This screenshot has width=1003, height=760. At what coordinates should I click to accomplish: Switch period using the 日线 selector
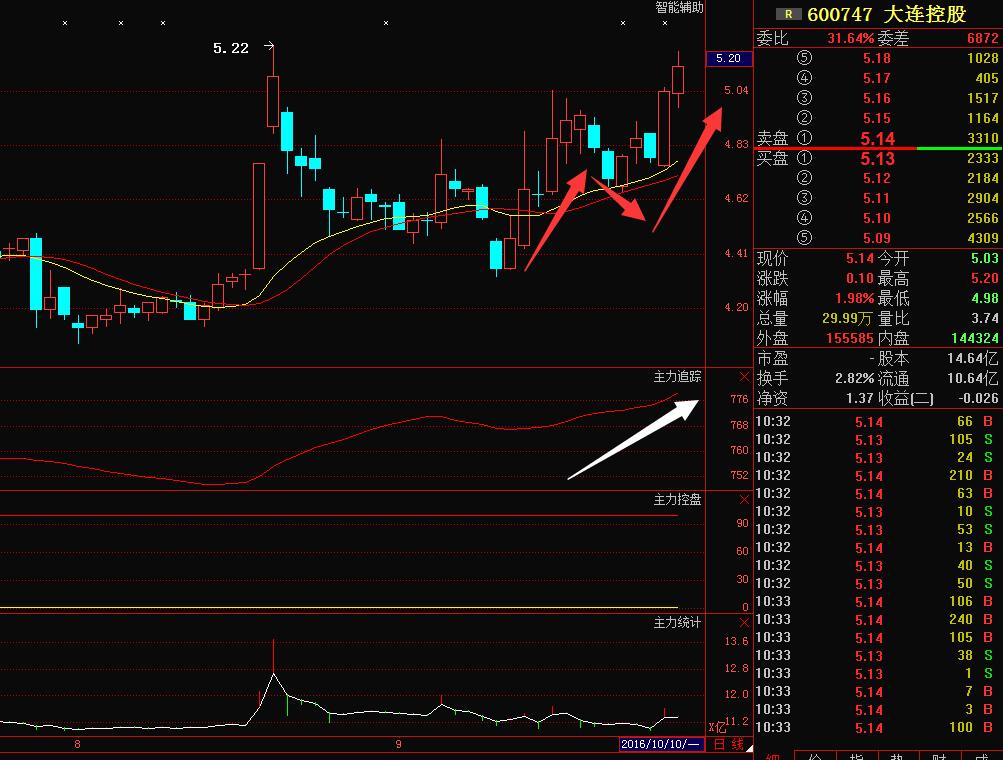(x=728, y=744)
